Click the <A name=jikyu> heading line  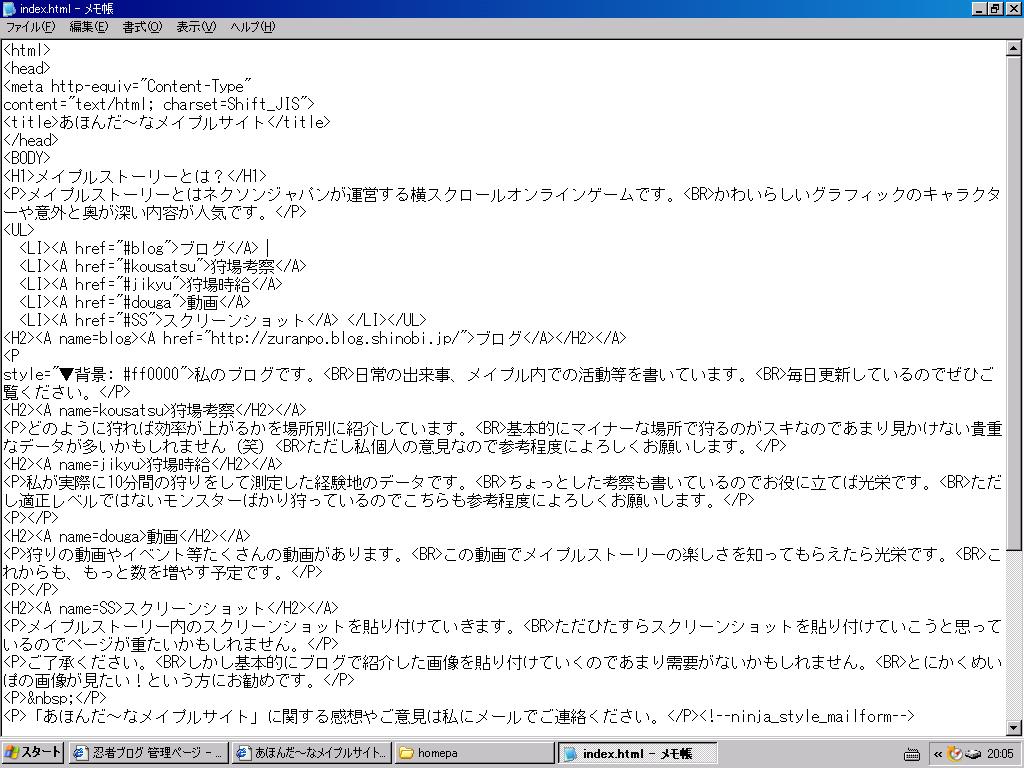[143, 464]
